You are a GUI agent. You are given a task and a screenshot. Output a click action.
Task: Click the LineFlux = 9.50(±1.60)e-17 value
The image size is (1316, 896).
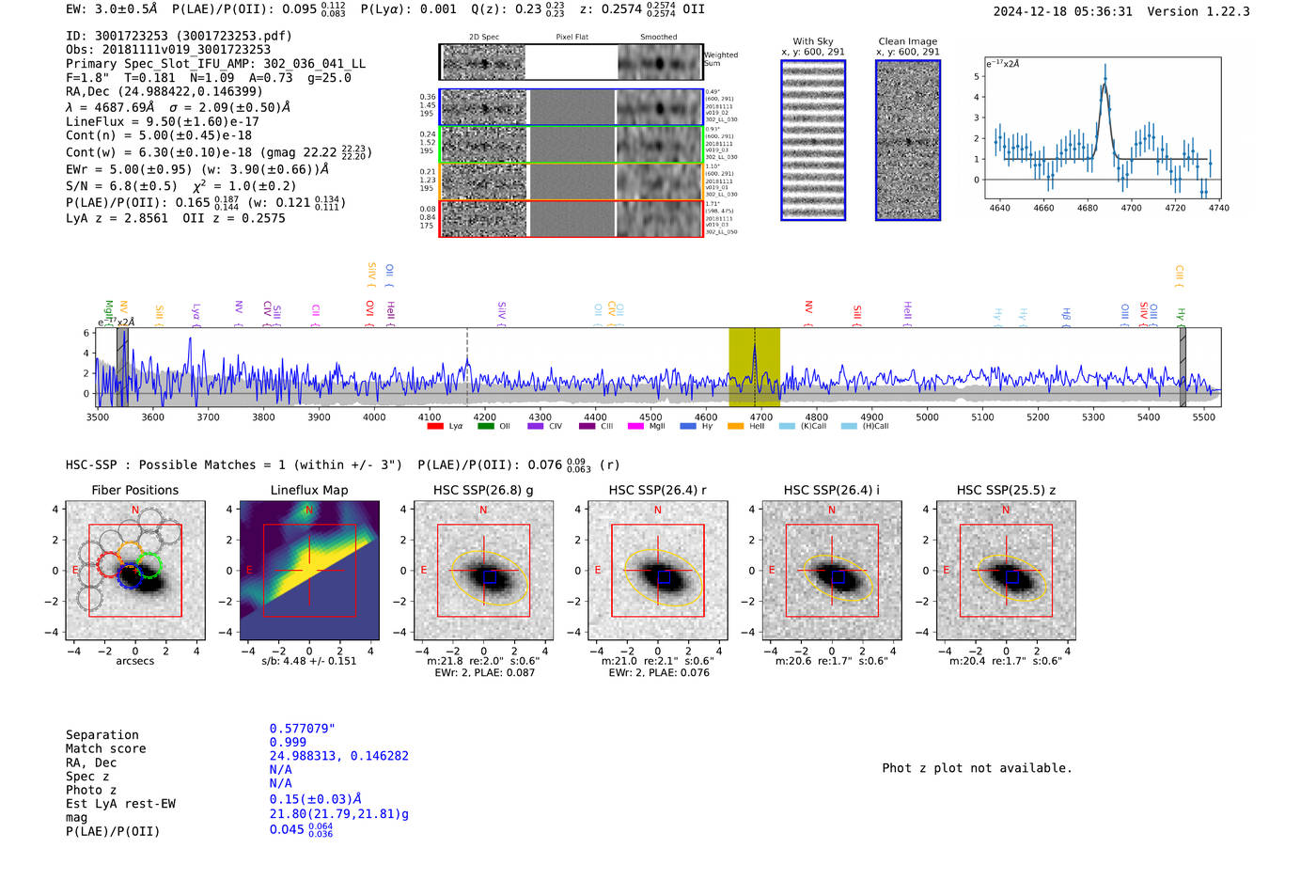pos(163,122)
